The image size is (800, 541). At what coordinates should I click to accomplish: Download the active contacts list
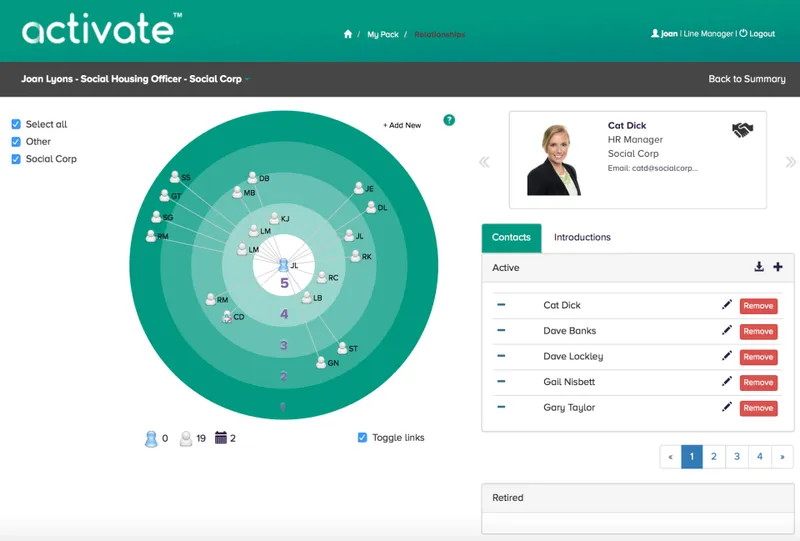[759, 266]
